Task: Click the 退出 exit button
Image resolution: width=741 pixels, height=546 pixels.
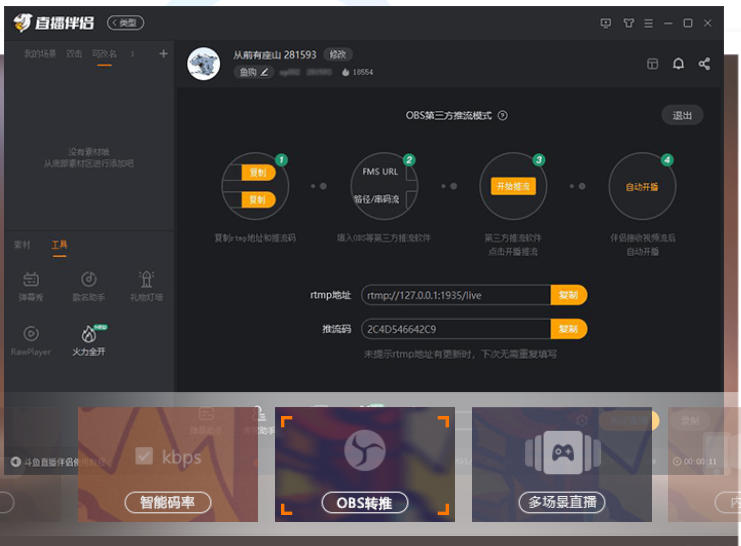Action: (682, 115)
